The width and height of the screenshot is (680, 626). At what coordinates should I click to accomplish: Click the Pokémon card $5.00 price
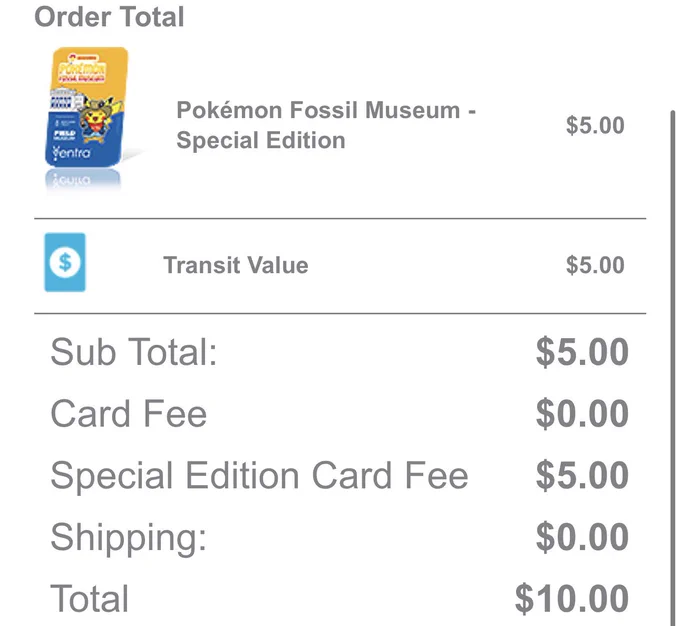coord(595,125)
